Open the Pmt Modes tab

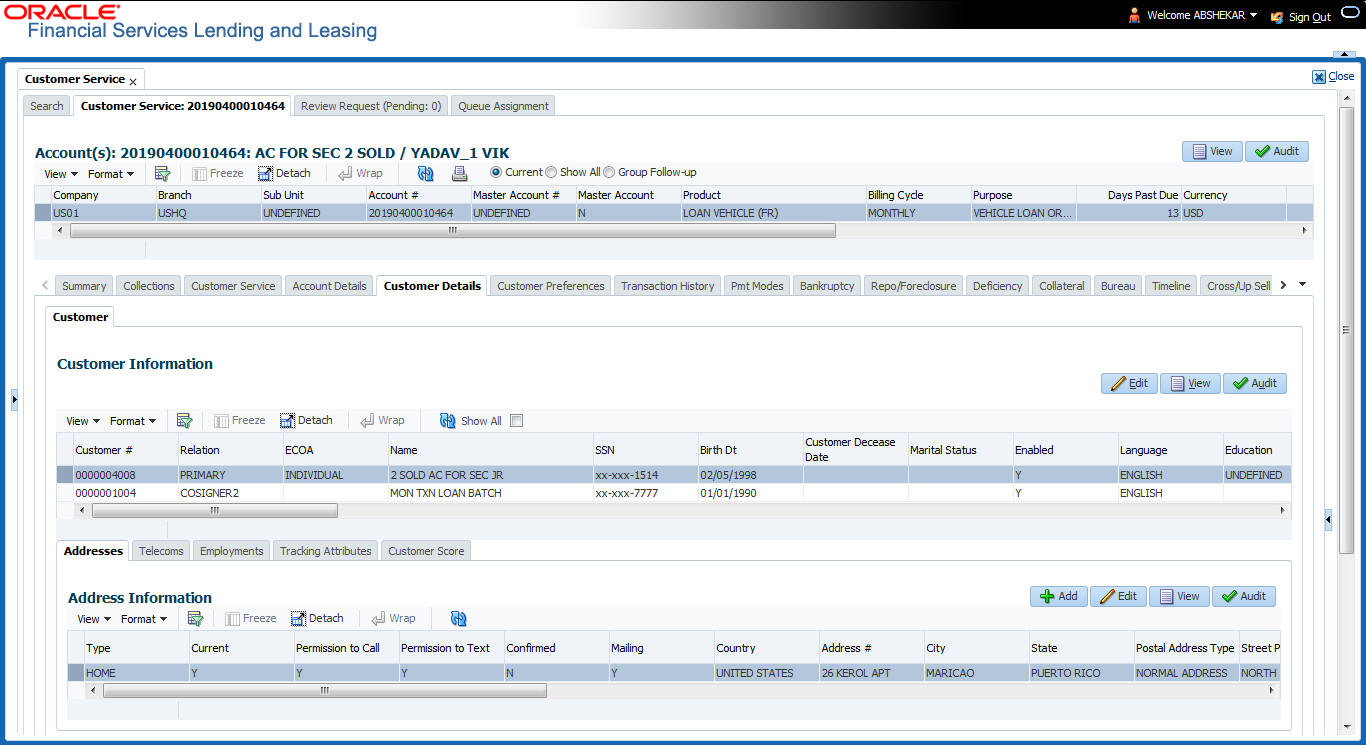coord(757,286)
